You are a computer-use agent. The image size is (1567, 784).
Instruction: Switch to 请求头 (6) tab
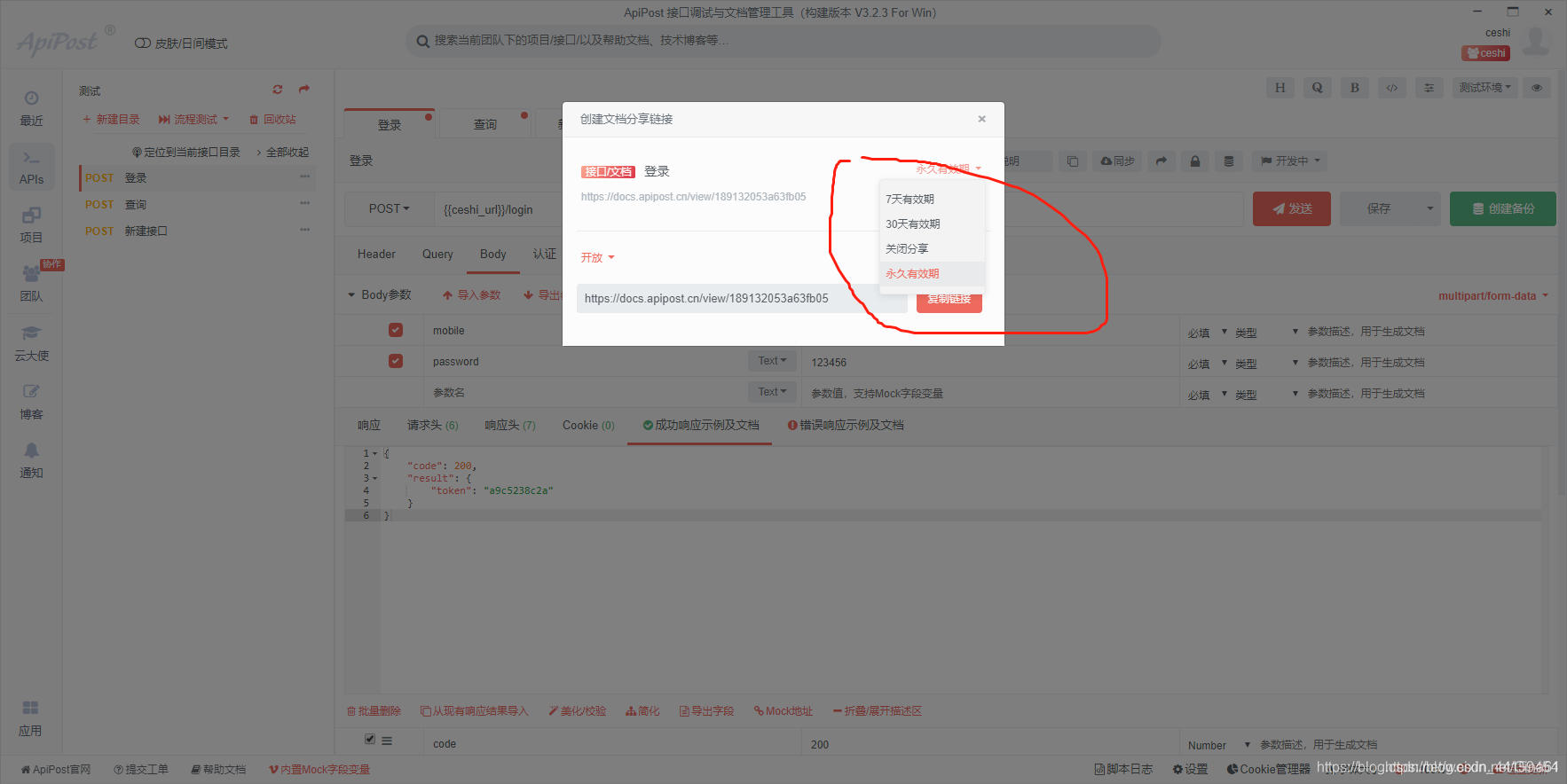(433, 426)
